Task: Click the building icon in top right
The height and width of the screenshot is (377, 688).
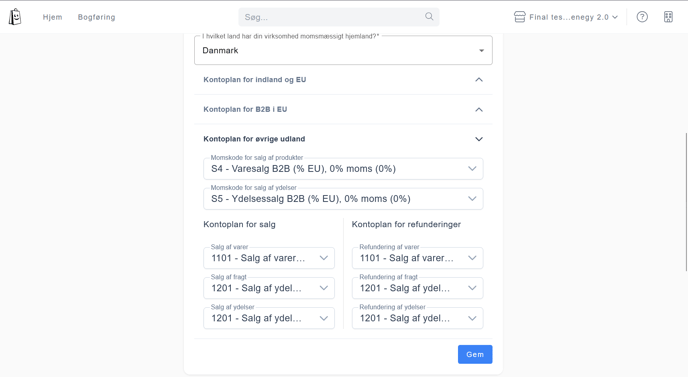Action: coord(668,17)
